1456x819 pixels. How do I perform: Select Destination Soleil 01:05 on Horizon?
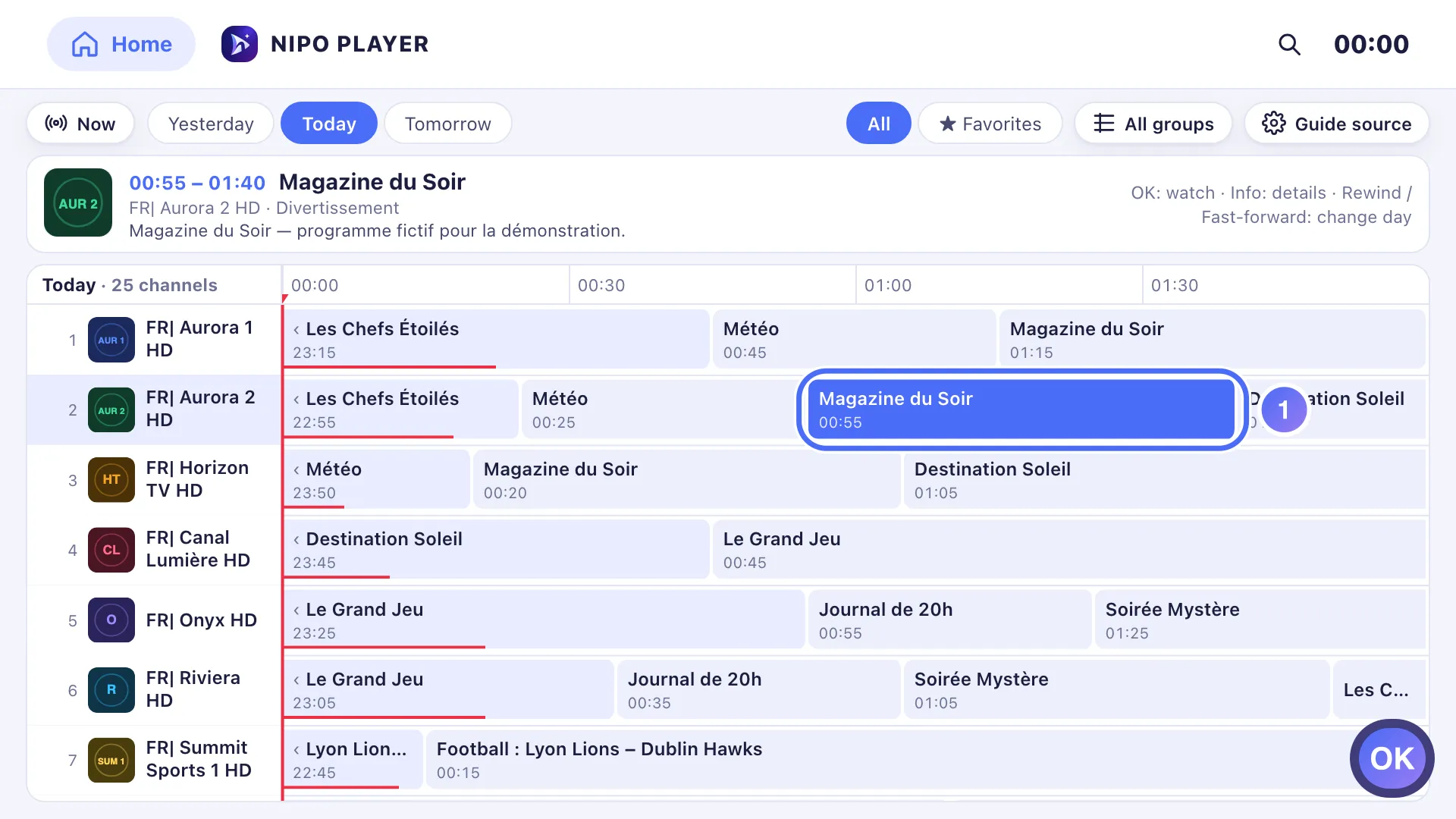(1165, 479)
